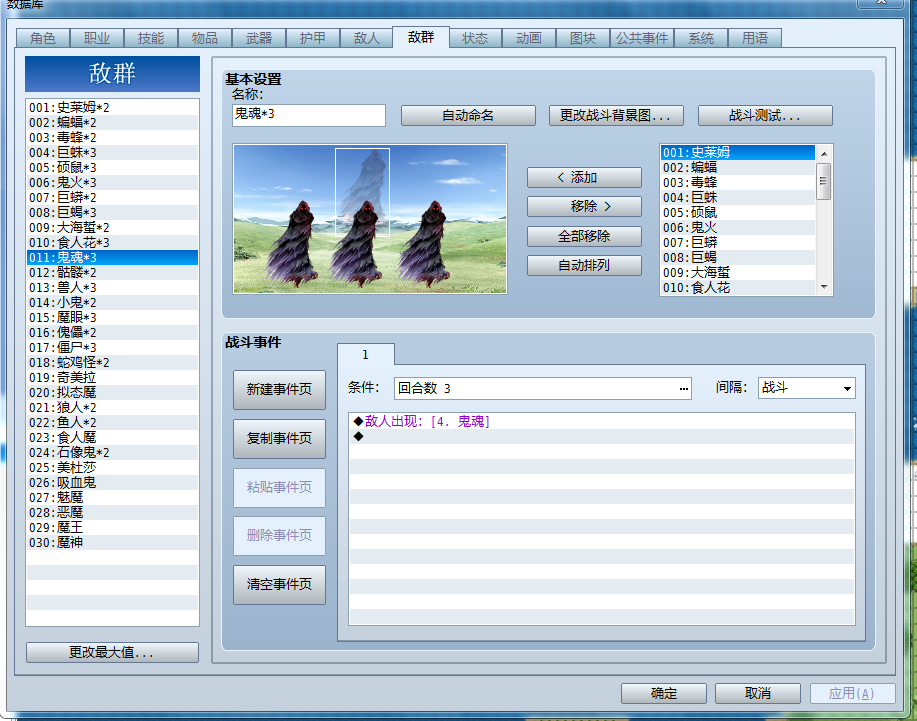The height and width of the screenshot is (721, 917).
Task: Open the 敌人 tab
Action: click(x=366, y=38)
